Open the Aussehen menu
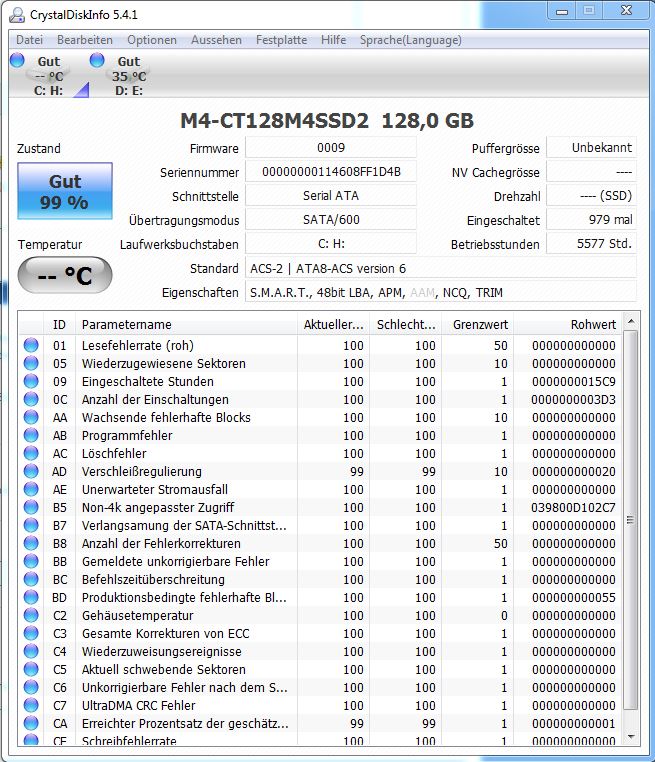Viewport: 655px width, 762px height. [x=216, y=40]
